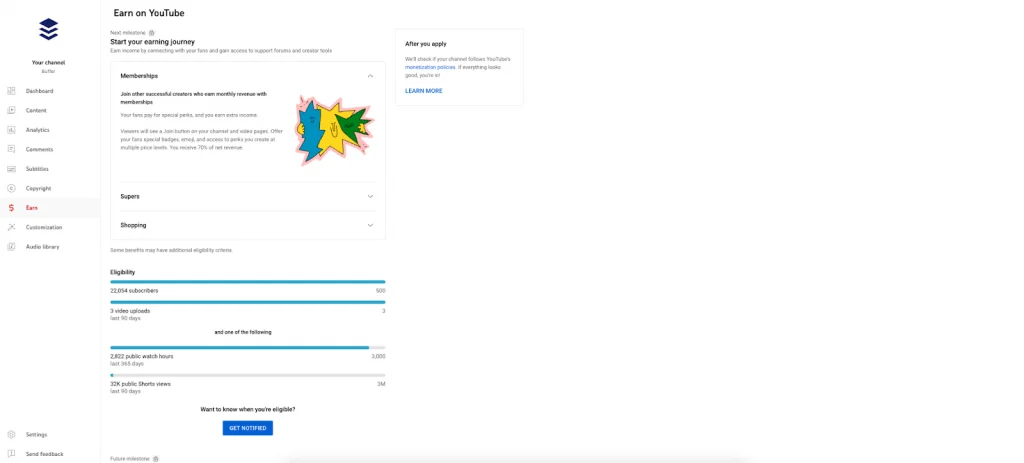Open the Settings gear icon

11,434
